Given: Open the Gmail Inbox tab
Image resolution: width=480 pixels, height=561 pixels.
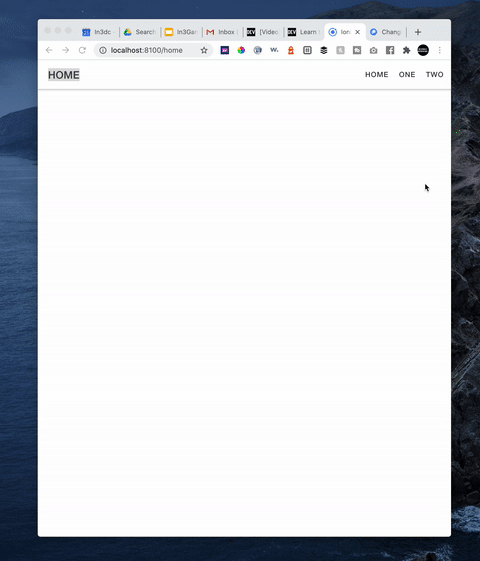Looking at the screenshot, I should pos(222,32).
